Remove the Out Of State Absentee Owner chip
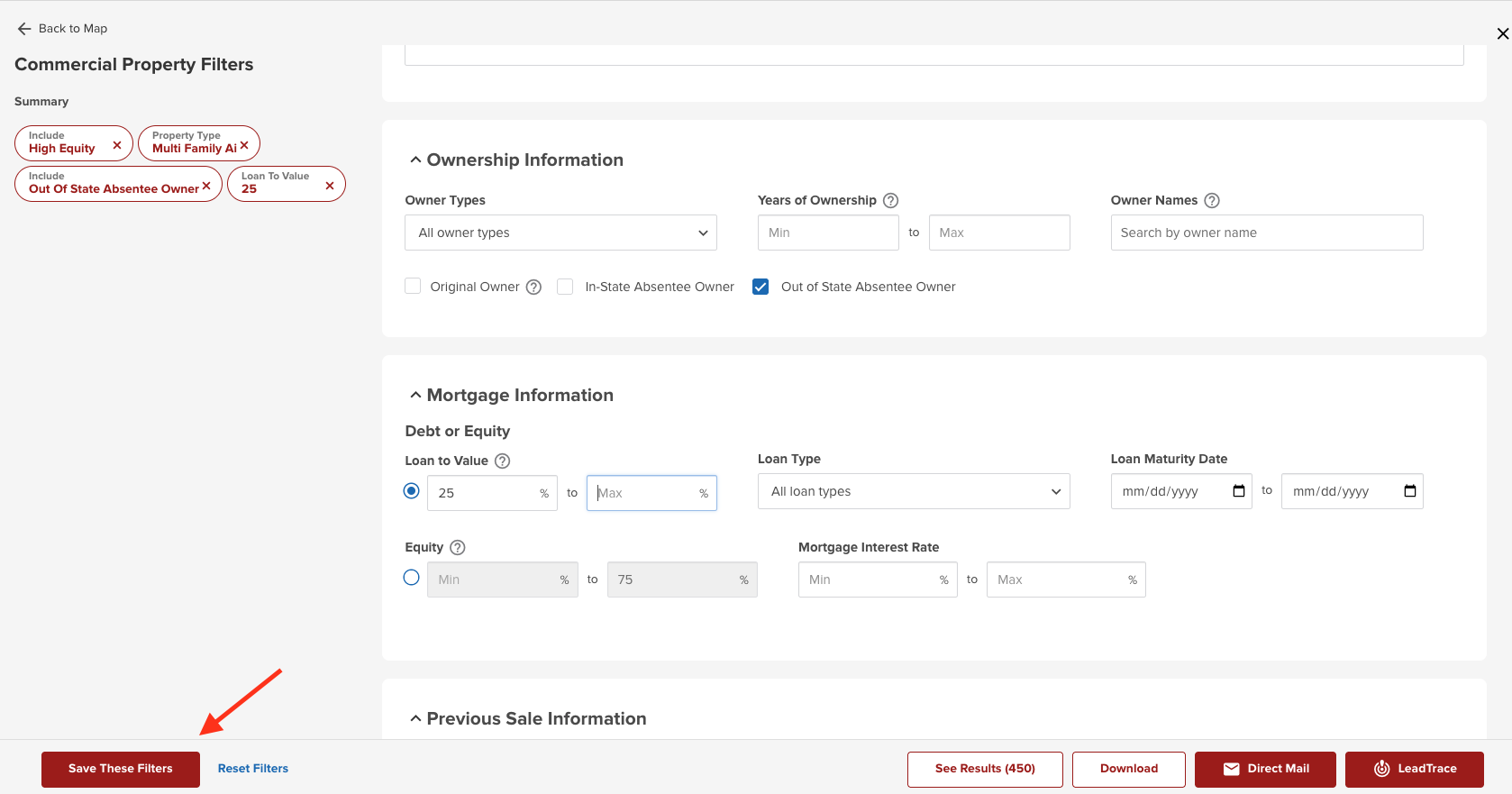The width and height of the screenshot is (1512, 794). 206,186
